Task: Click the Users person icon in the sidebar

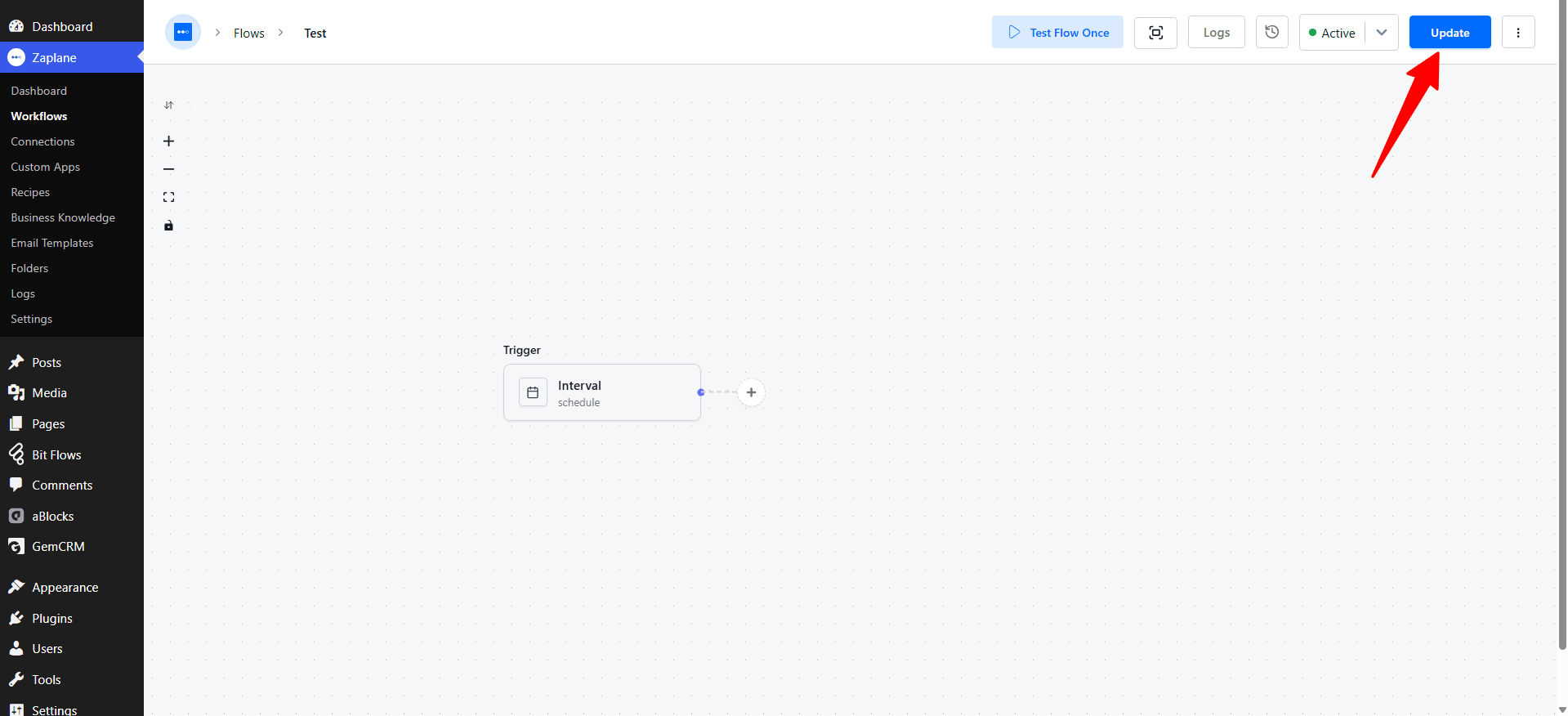Action: coord(16,648)
